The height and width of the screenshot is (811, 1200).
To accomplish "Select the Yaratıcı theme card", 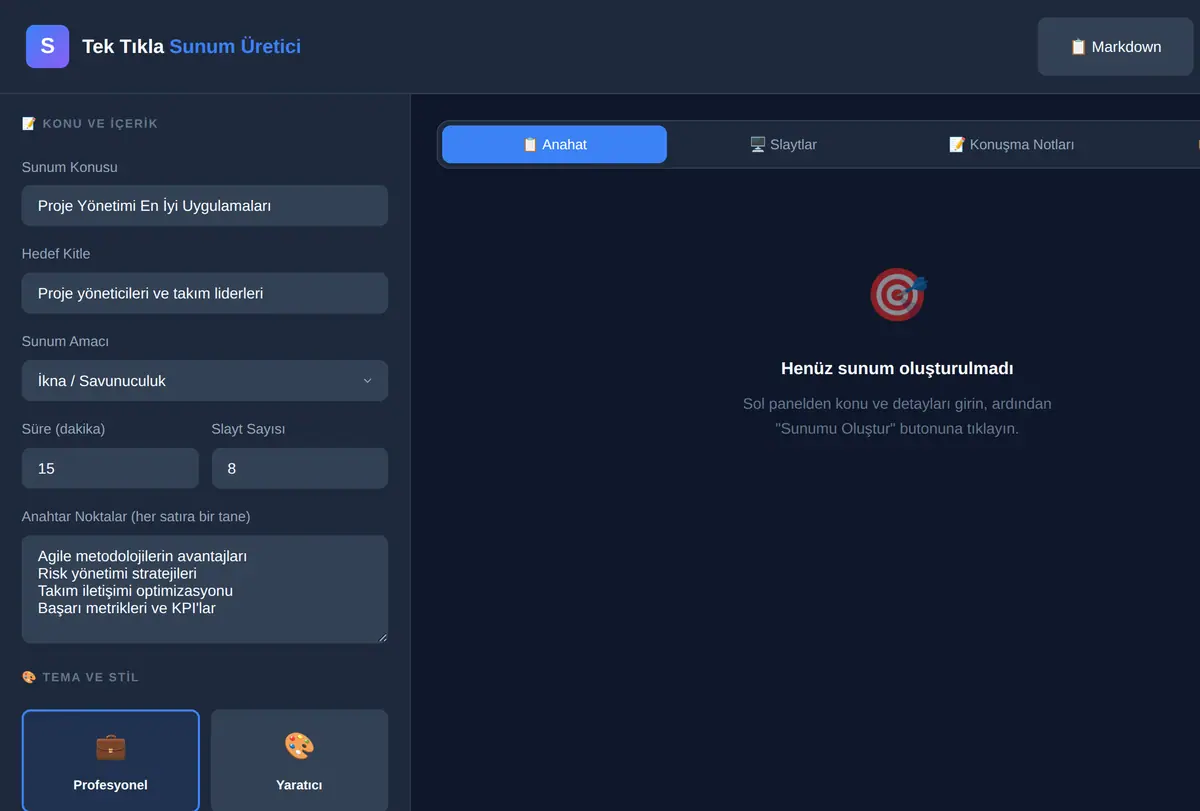I will 299,760.
